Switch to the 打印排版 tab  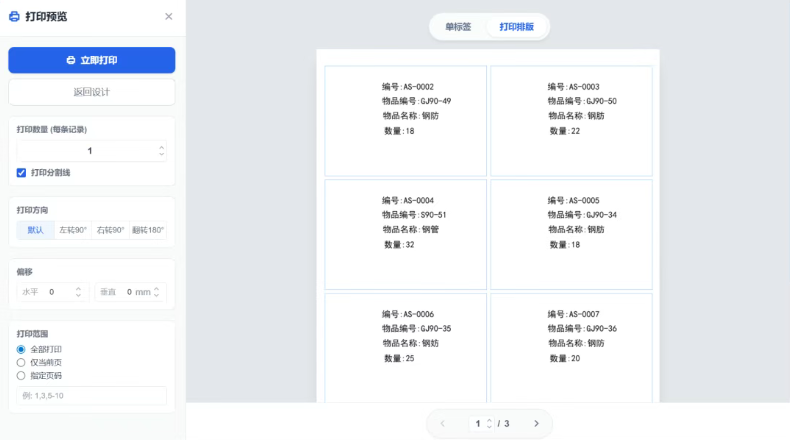pos(516,27)
